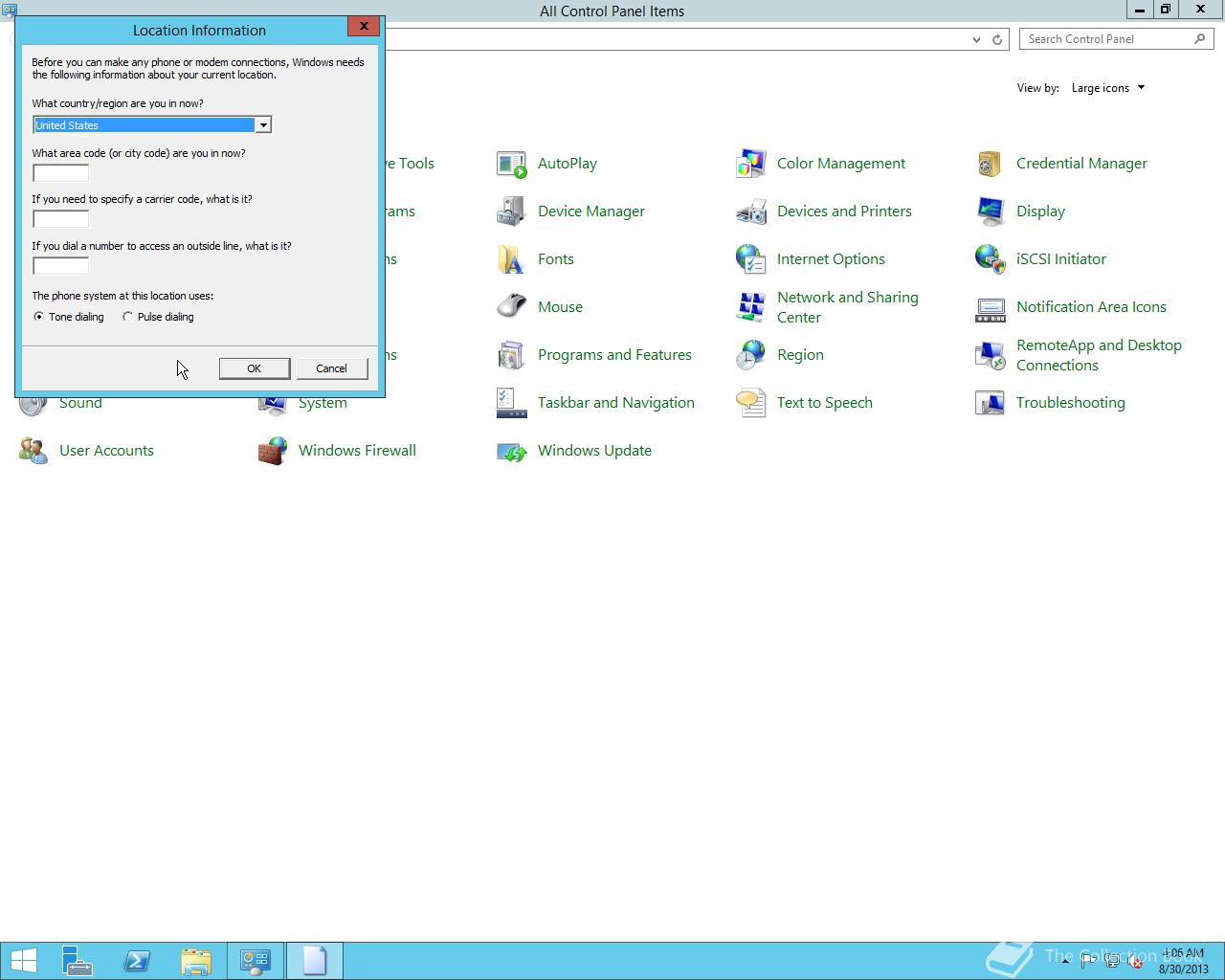Viewport: 1225px width, 980px height.
Task: Click the outside line number field
Action: pyautogui.click(x=61, y=266)
